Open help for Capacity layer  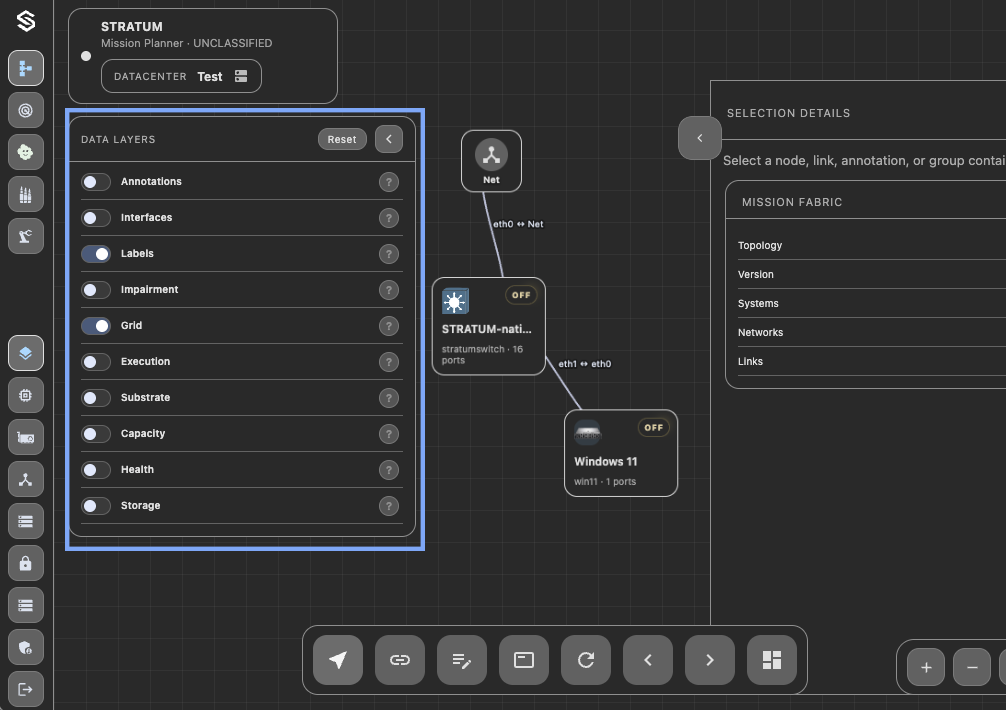389,434
